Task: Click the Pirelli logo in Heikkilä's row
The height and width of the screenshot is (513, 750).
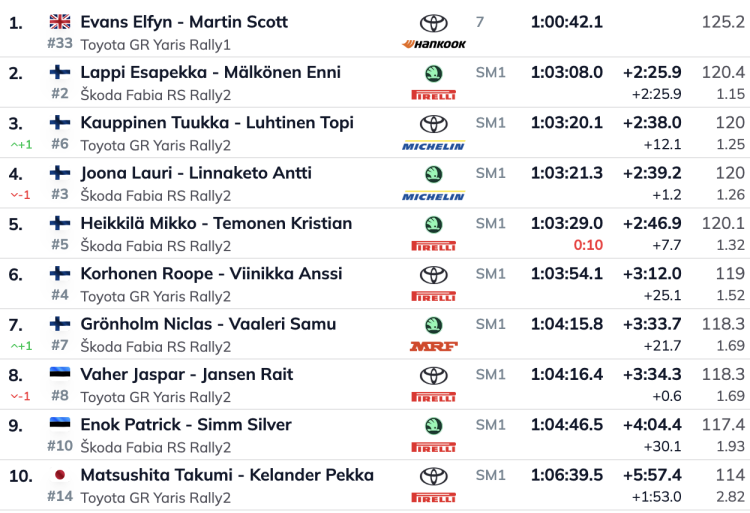Action: click(x=433, y=246)
